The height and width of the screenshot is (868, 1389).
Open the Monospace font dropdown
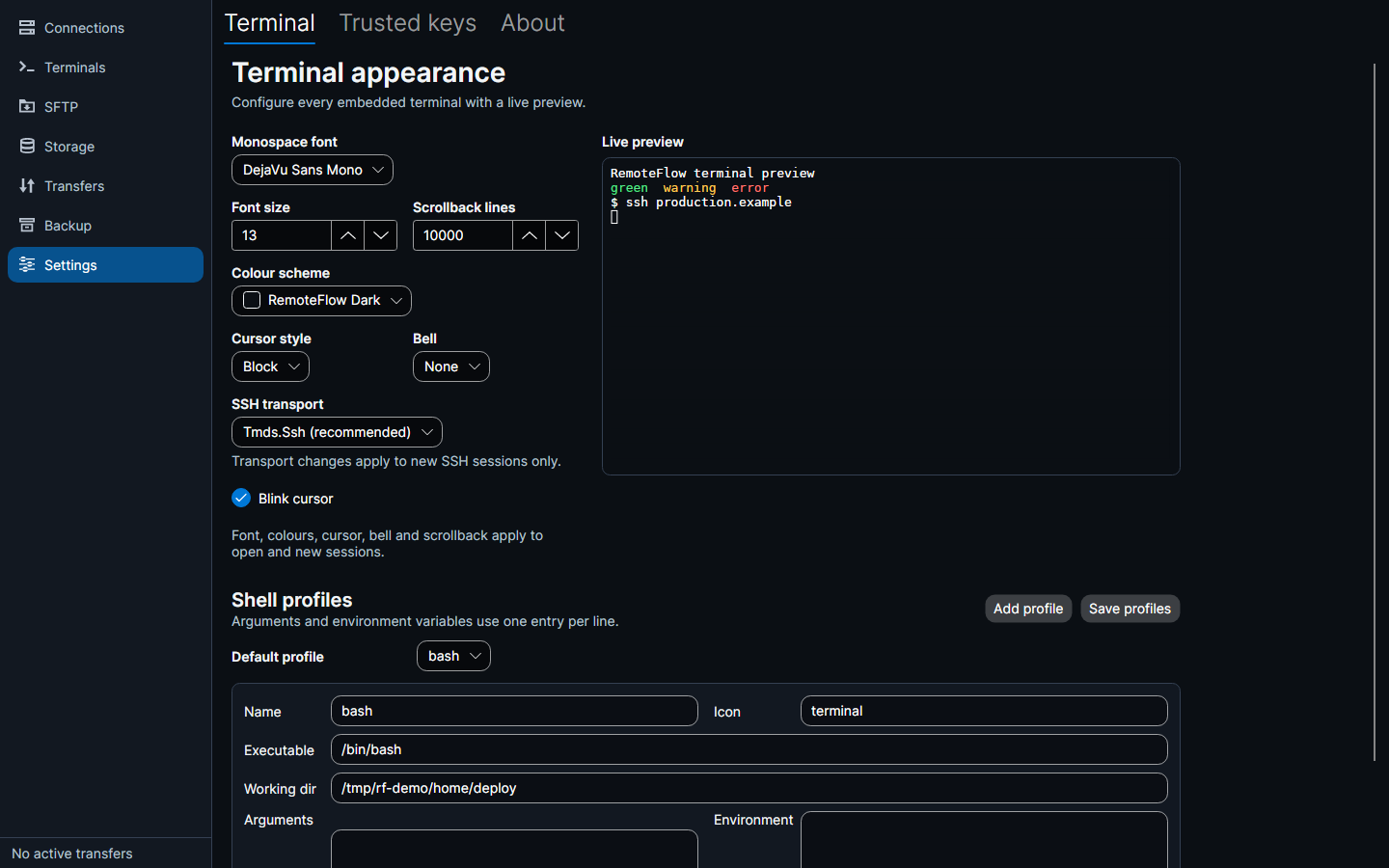[x=313, y=170]
